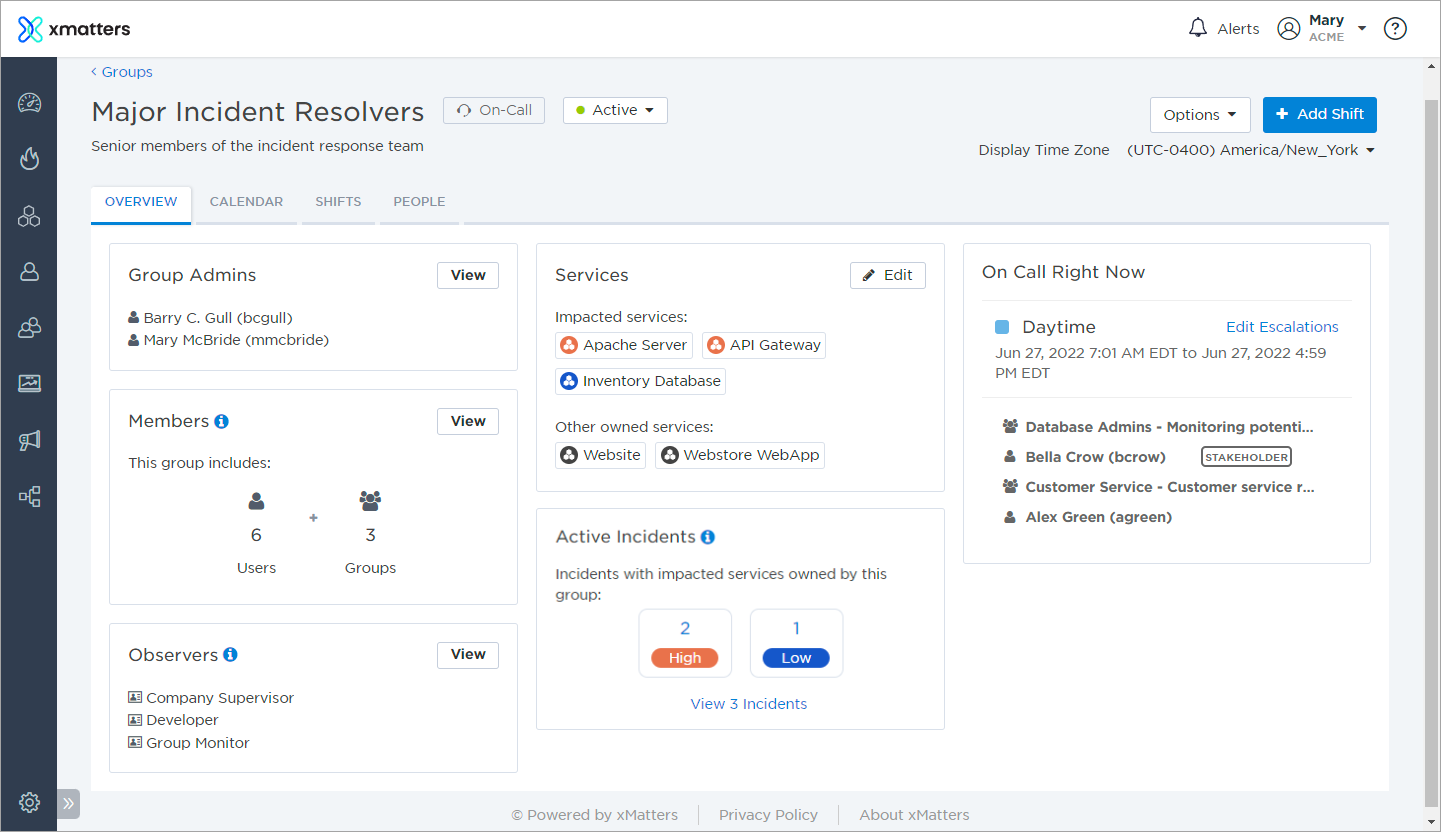This screenshot has width=1441, height=832.
Task: Switch to the Calendar tab
Action: (x=246, y=202)
